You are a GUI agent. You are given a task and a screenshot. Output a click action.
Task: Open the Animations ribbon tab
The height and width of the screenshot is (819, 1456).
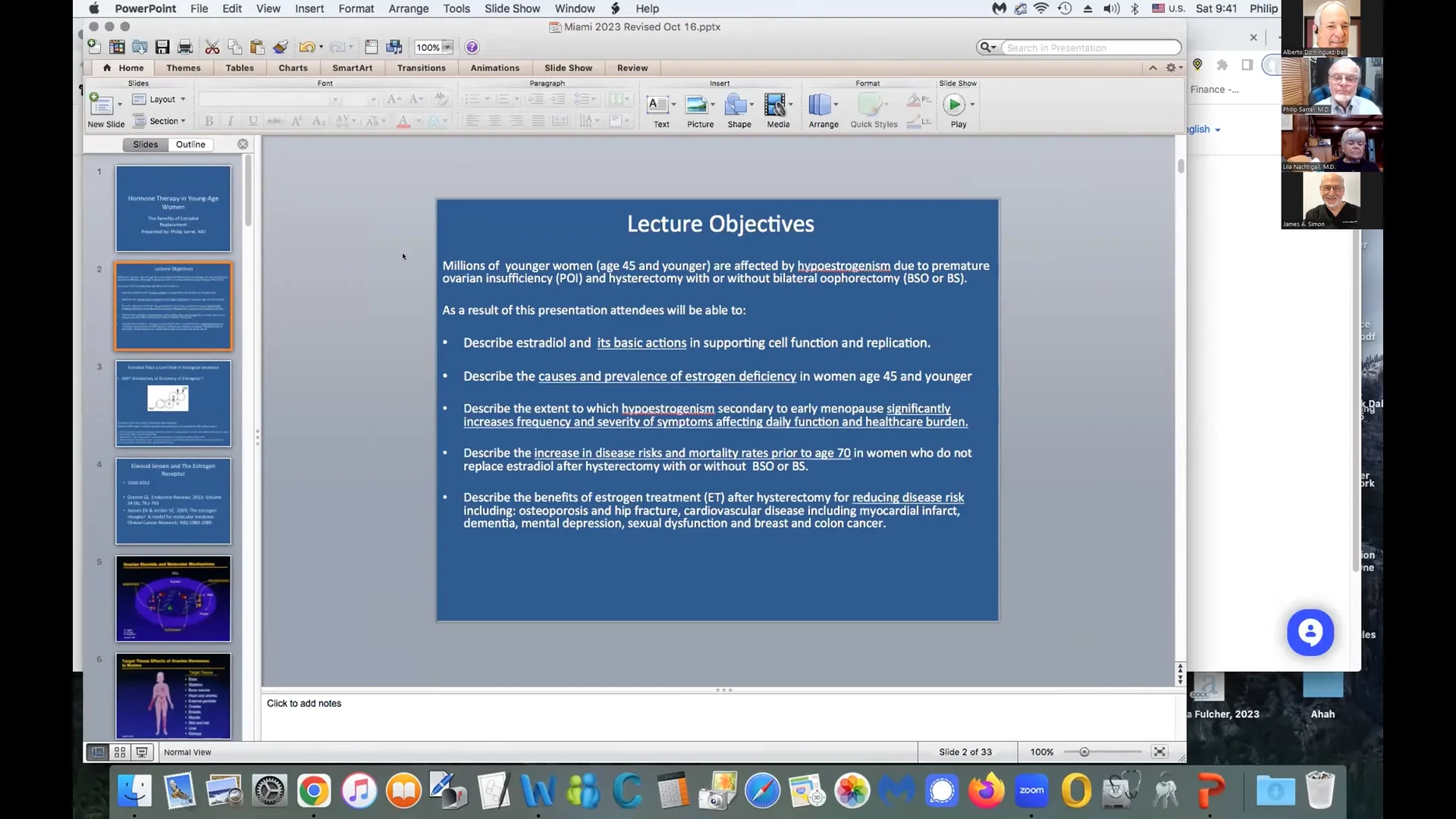[x=495, y=67]
